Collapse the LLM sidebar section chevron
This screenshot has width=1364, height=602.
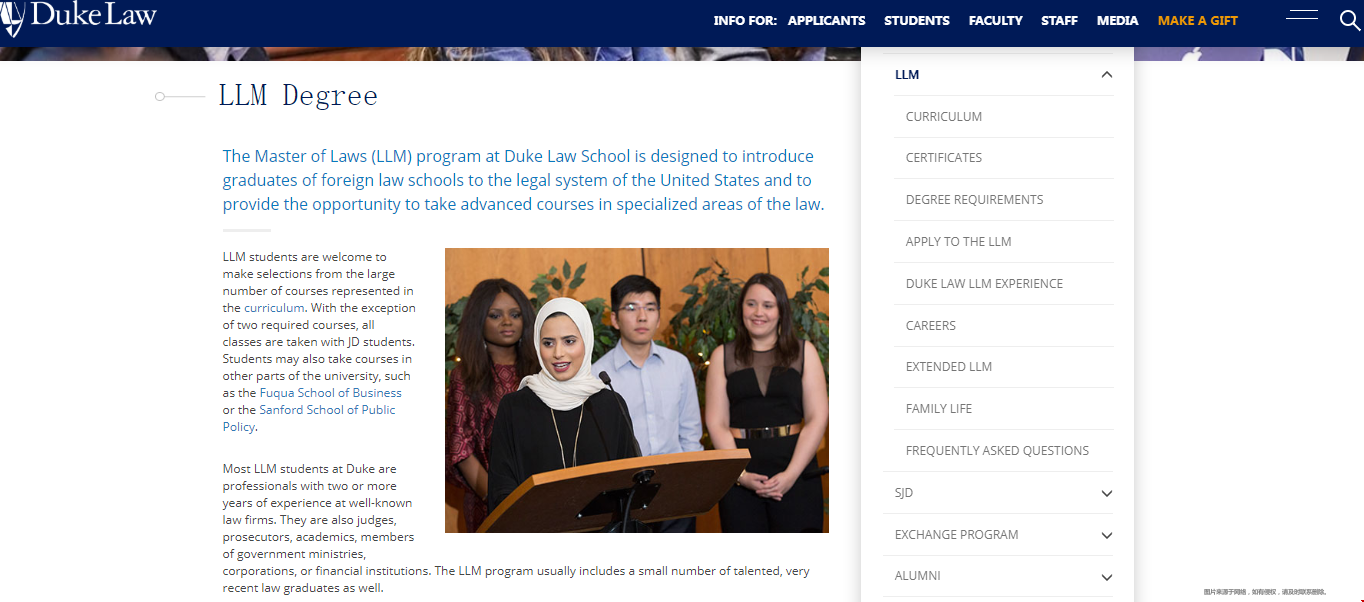tap(1106, 75)
